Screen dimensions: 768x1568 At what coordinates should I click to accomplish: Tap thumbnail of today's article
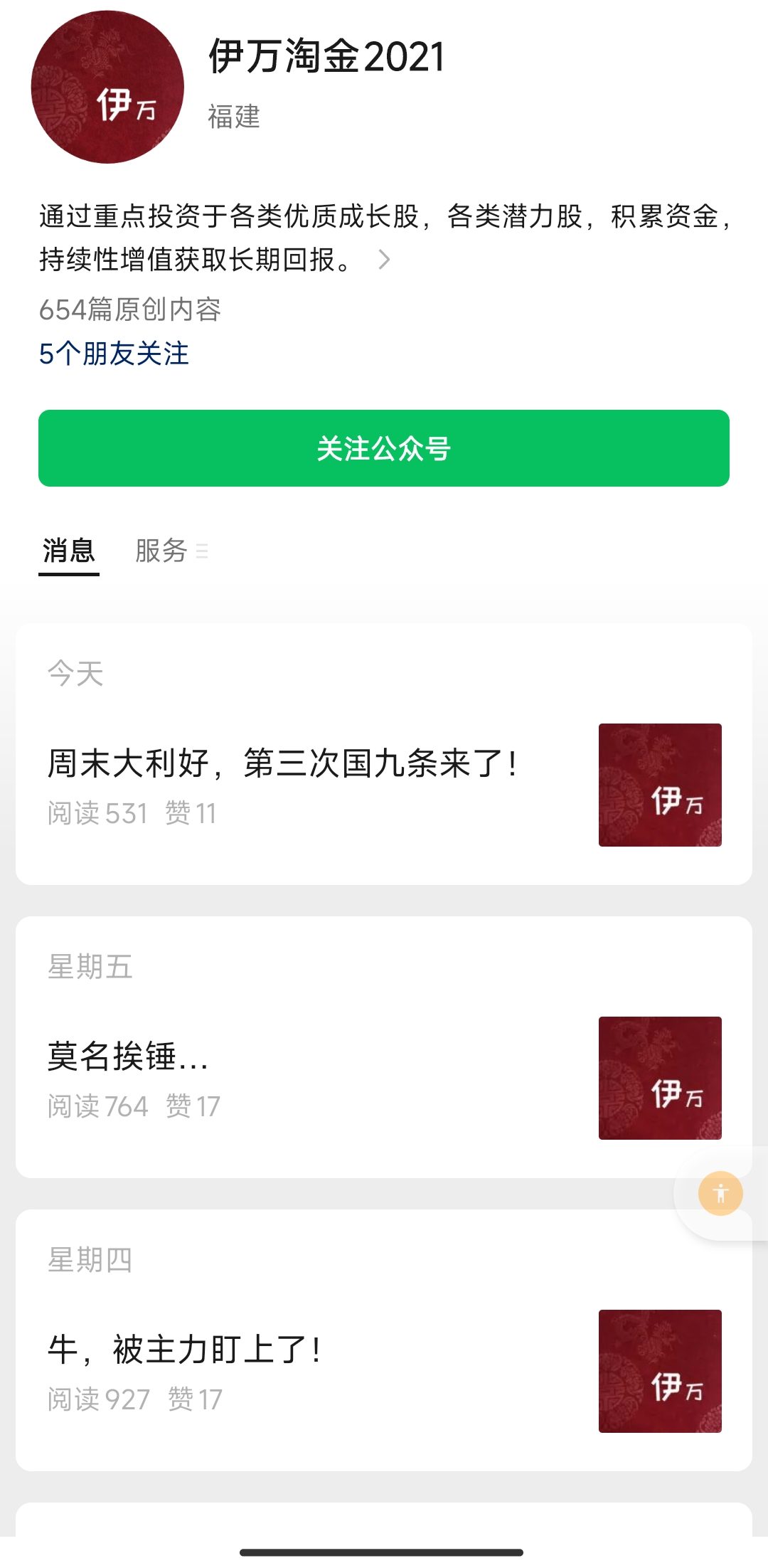click(660, 785)
